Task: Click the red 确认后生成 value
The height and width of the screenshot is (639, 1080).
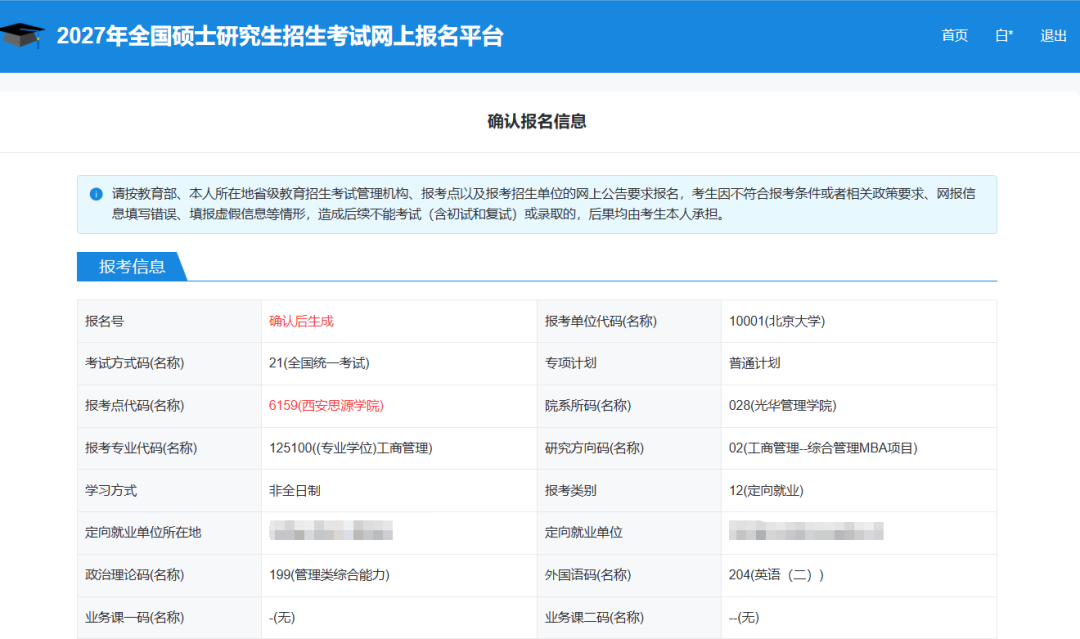Action: click(301, 322)
